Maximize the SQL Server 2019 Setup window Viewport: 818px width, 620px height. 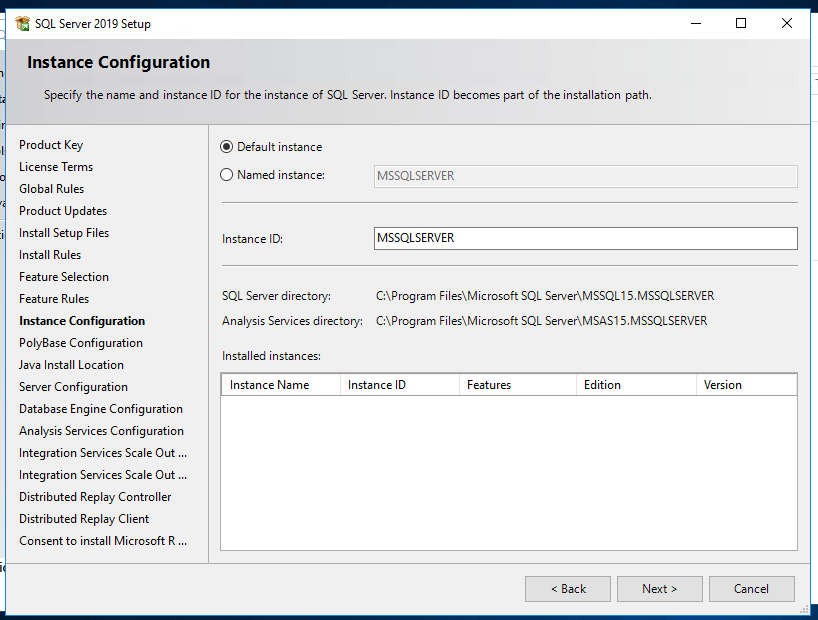coord(741,23)
